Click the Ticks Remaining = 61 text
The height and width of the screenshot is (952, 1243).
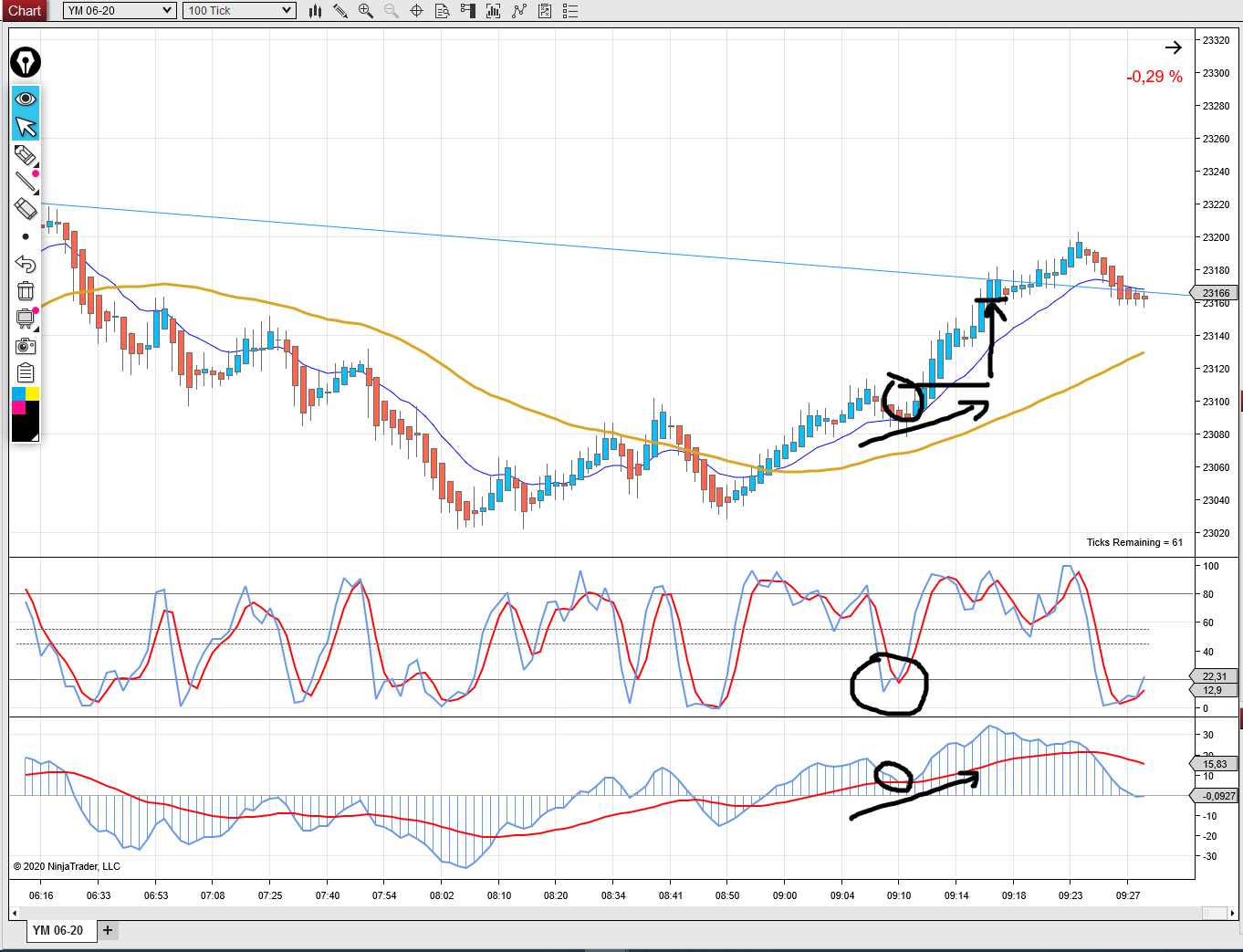click(1134, 542)
